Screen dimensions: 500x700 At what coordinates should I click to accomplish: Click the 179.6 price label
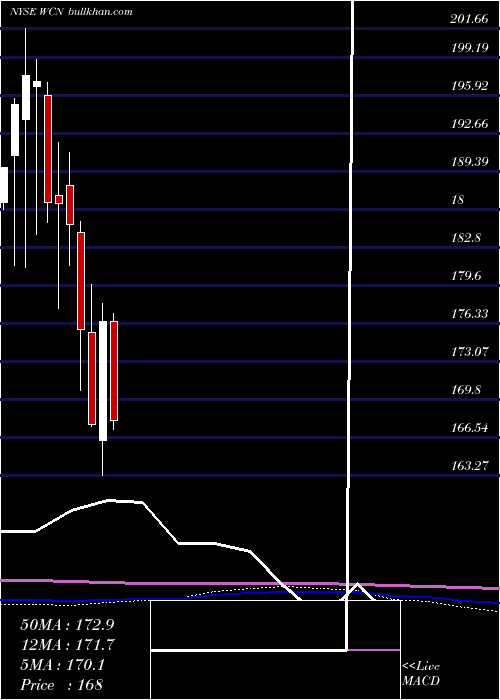(466, 275)
